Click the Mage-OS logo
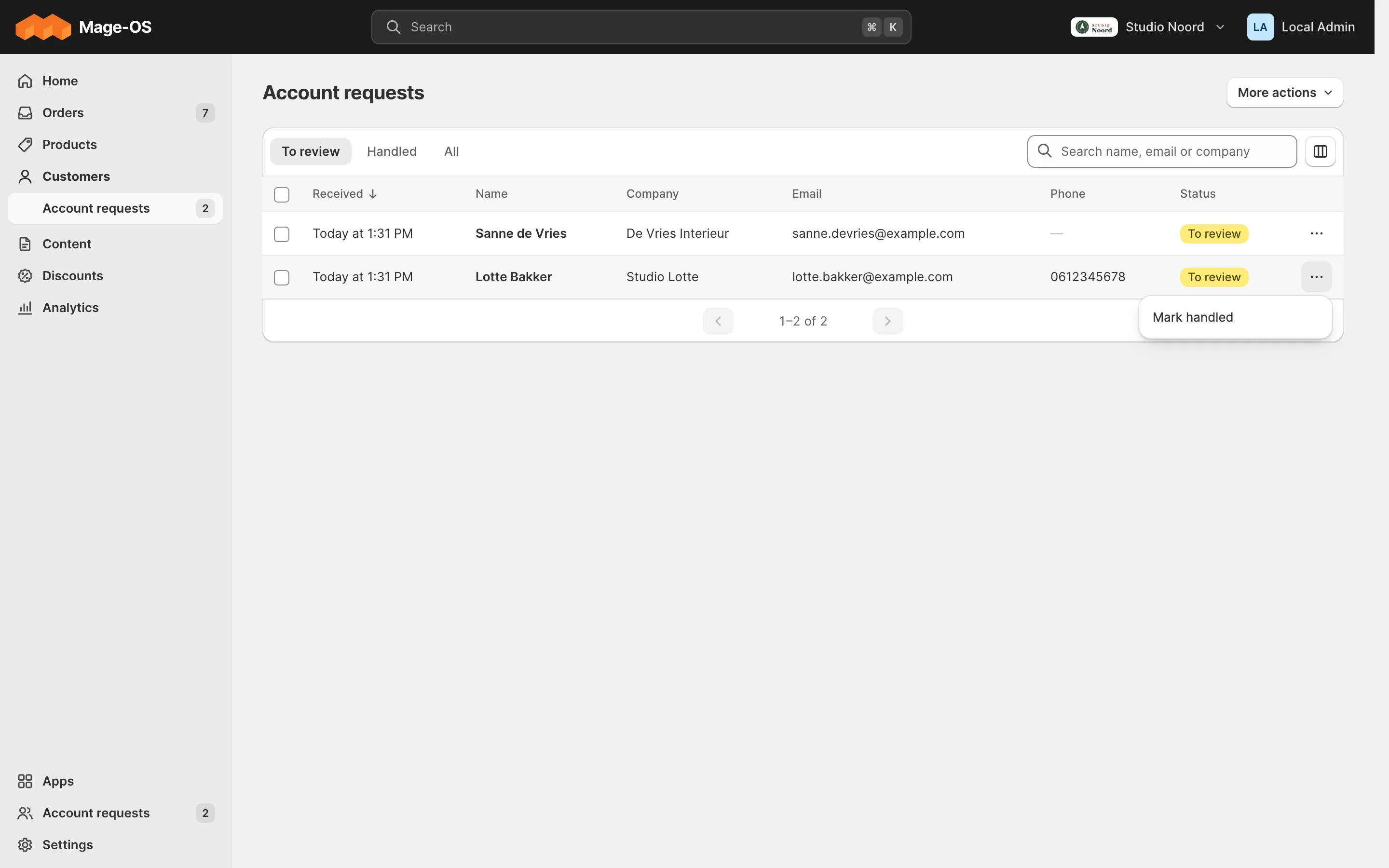Screen dimensions: 1389x868 [83, 27]
